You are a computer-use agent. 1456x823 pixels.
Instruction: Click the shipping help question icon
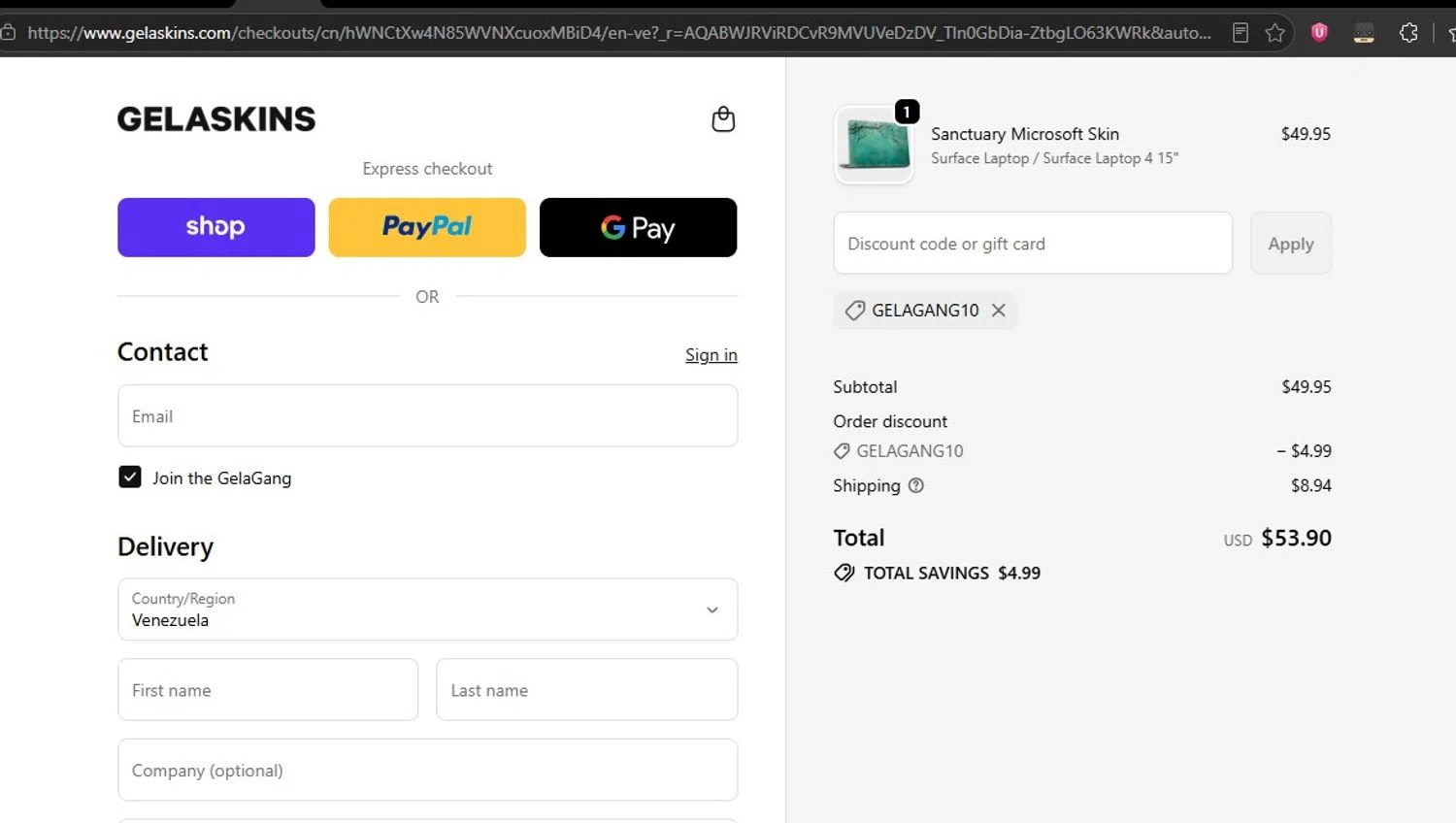click(x=915, y=485)
